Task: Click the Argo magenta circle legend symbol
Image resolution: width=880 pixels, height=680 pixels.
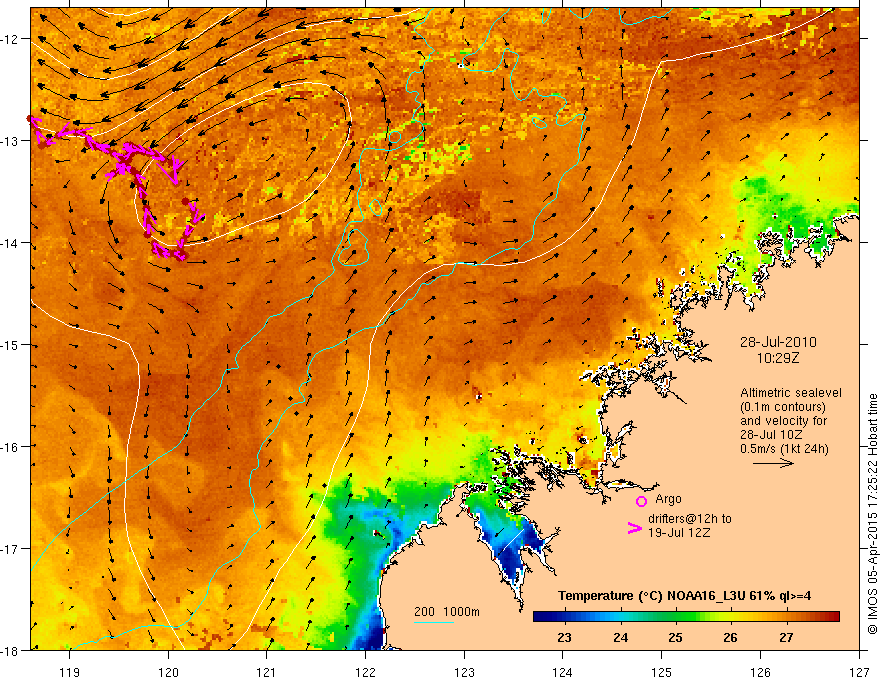Action: (641, 501)
